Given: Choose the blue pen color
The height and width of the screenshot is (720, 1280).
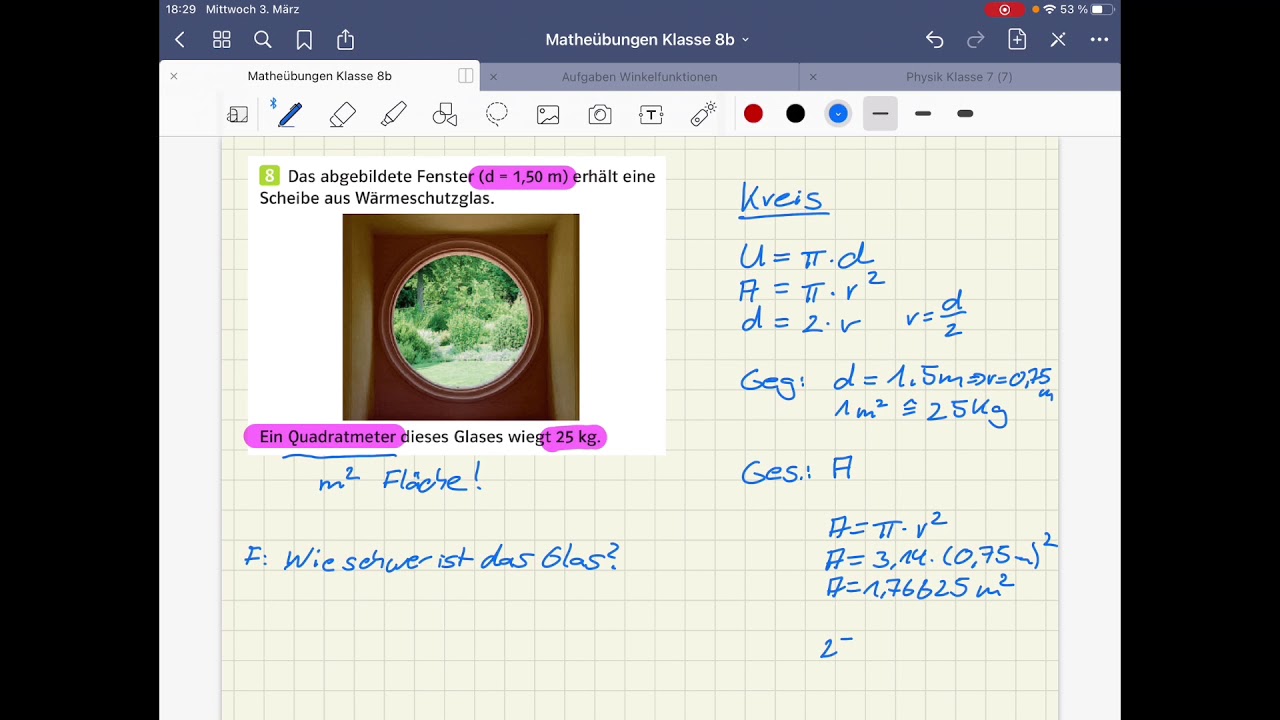Looking at the screenshot, I should point(838,114).
